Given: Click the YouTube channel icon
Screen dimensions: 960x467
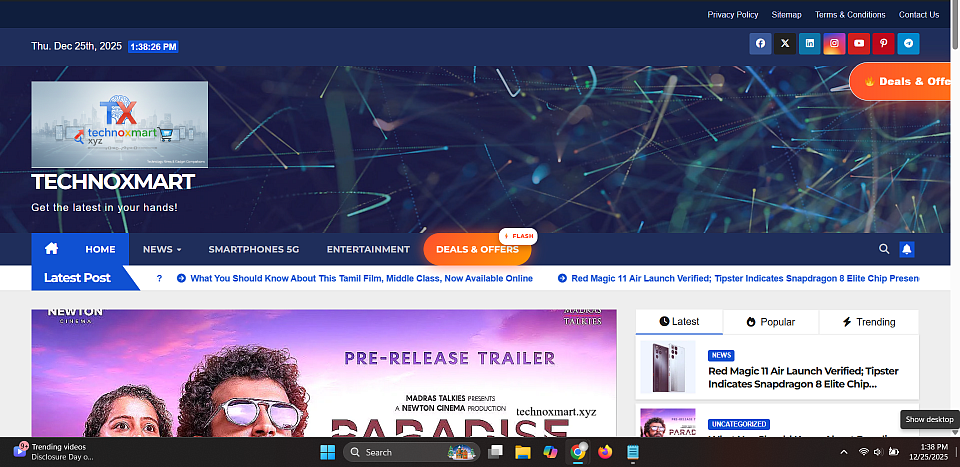Looking at the screenshot, I should click(858, 43).
